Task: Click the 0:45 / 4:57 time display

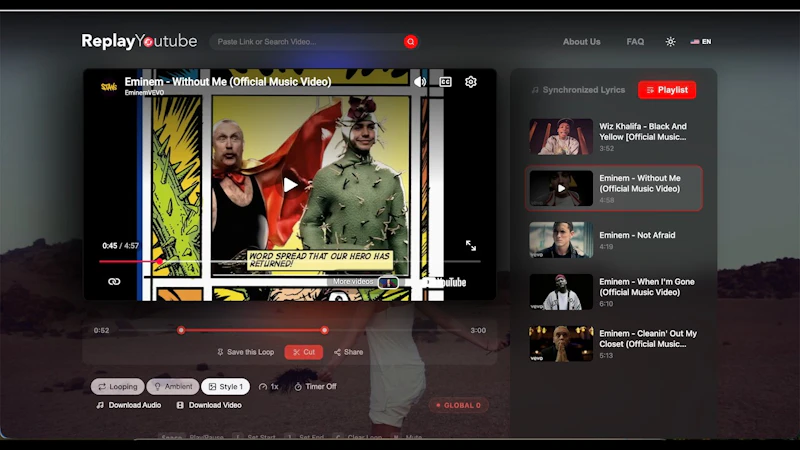Action: pyautogui.click(x=120, y=245)
